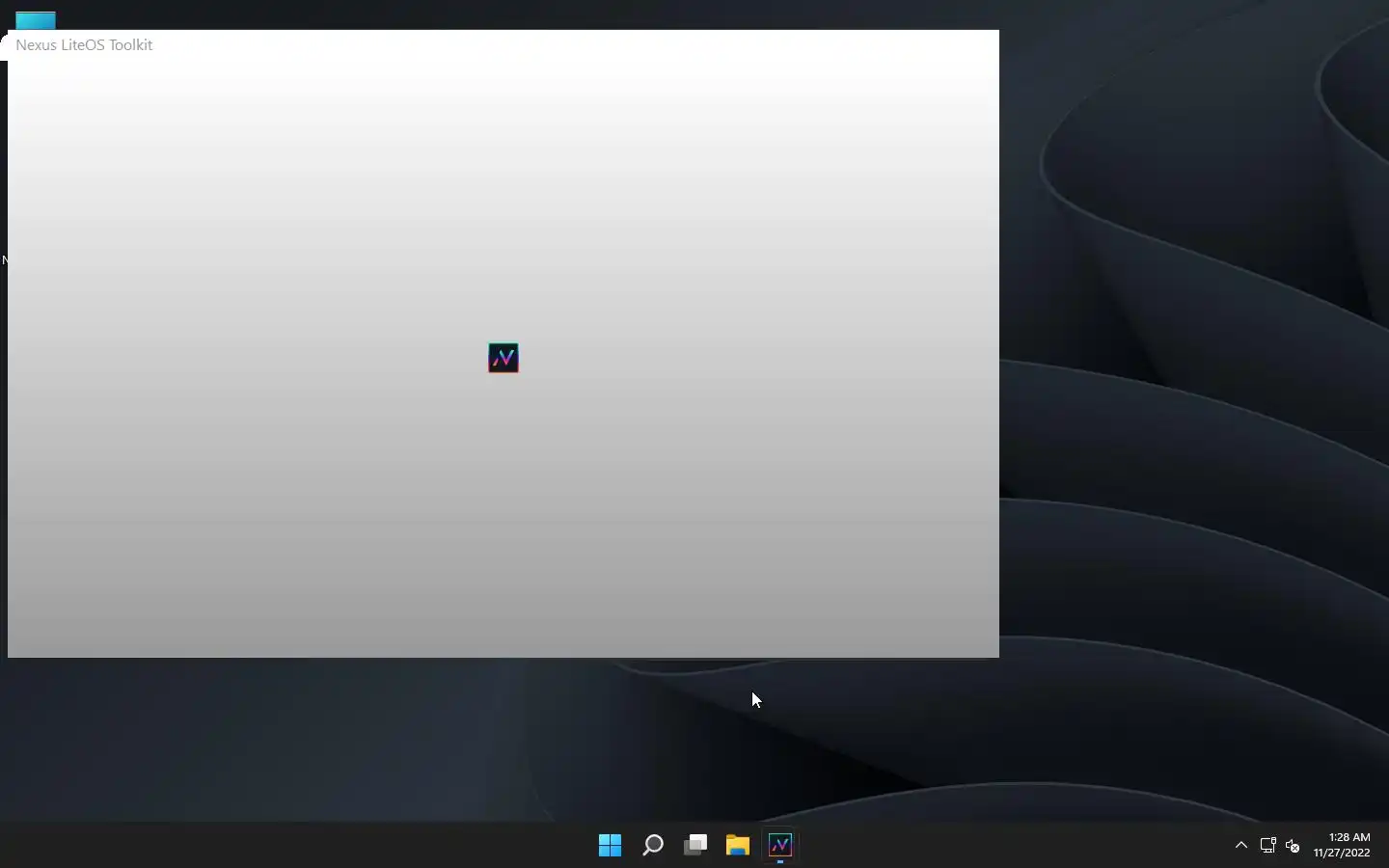Launch File Explorer from the taskbar
1389x868 pixels.
point(738,845)
